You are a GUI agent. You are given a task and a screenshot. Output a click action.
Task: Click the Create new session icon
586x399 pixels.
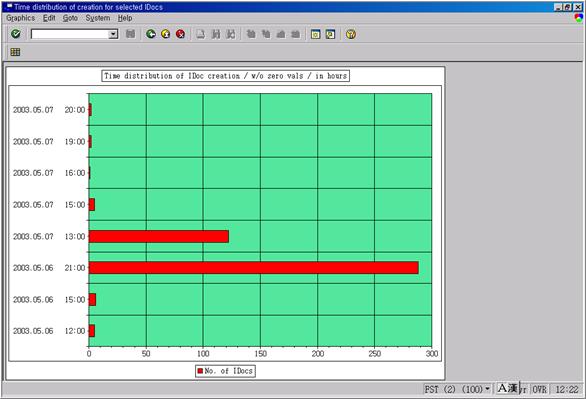315,34
